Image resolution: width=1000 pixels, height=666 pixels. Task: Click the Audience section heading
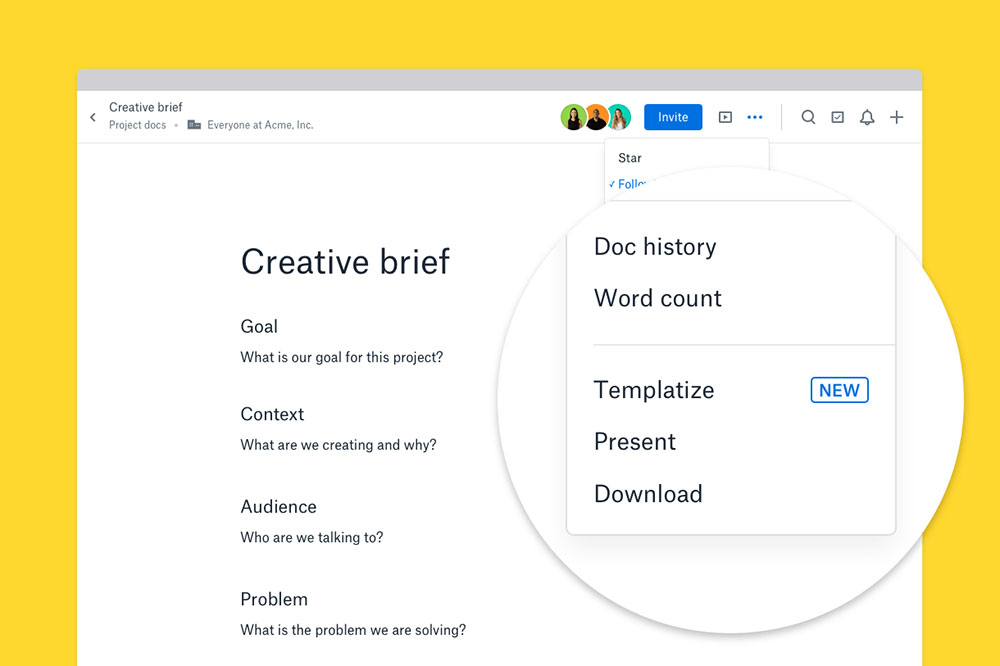pyautogui.click(x=279, y=507)
